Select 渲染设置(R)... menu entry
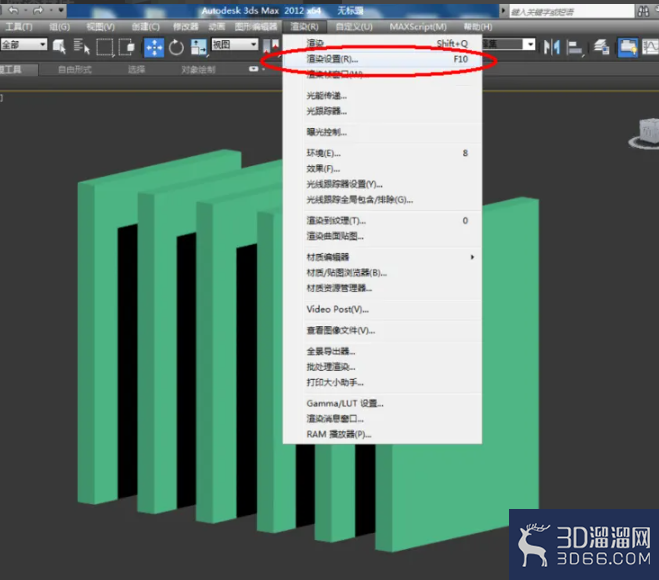 (382, 59)
